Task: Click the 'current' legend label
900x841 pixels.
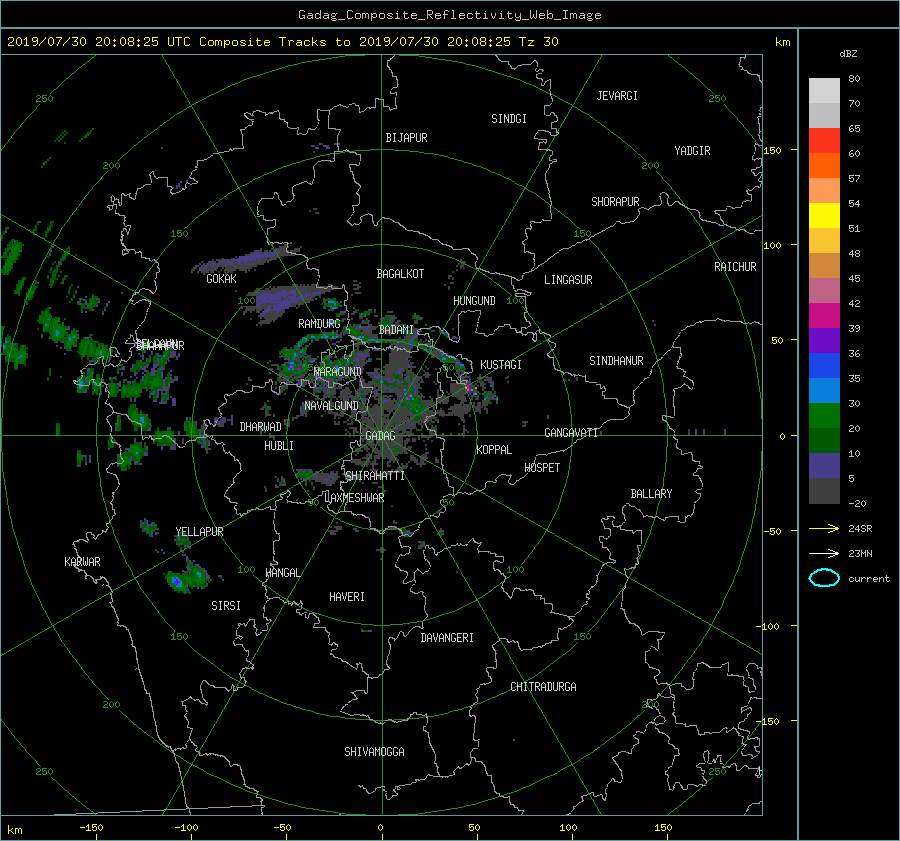Action: point(868,579)
